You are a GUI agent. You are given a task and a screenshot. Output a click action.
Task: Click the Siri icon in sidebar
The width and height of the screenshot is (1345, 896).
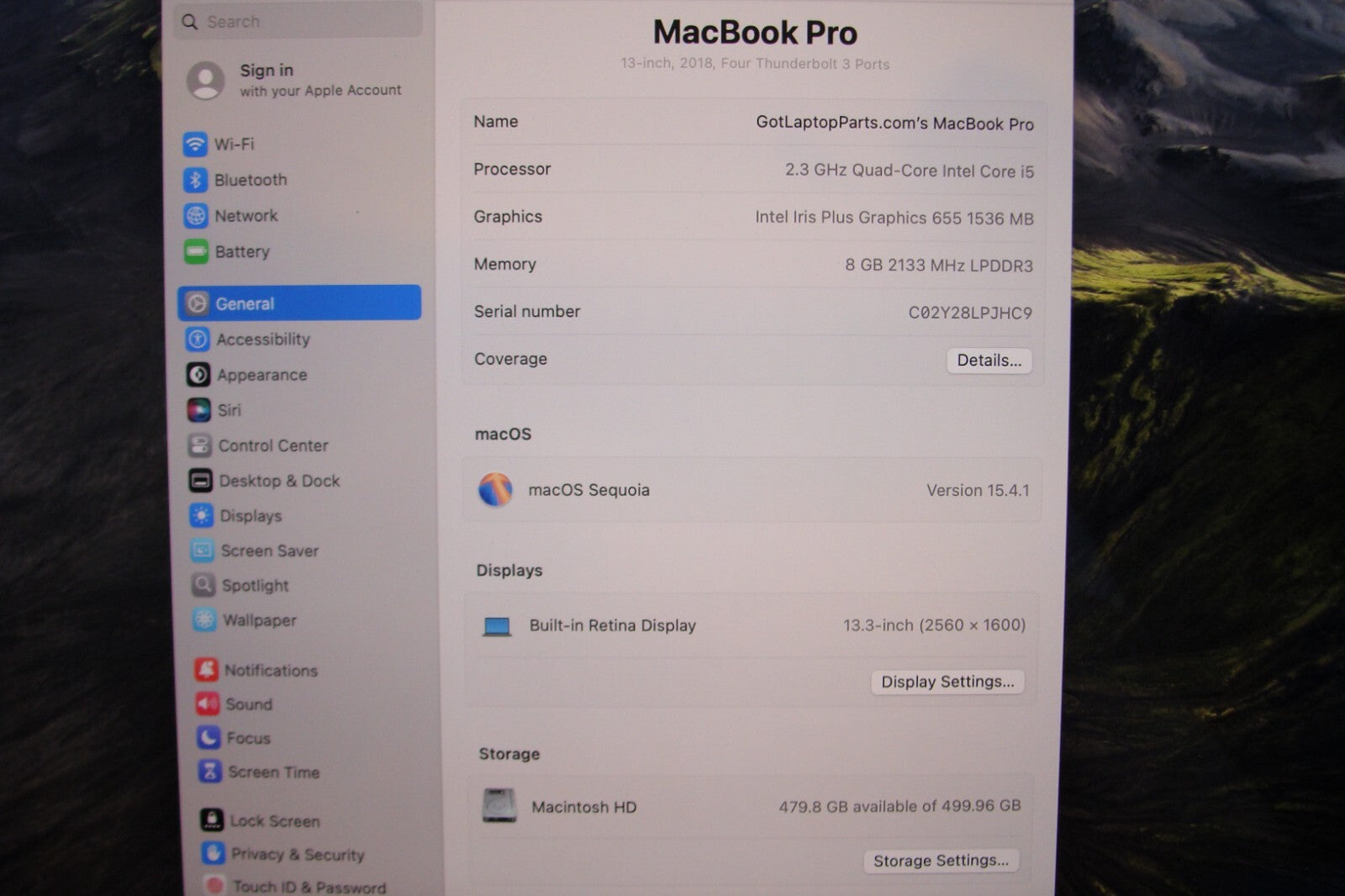(199, 410)
